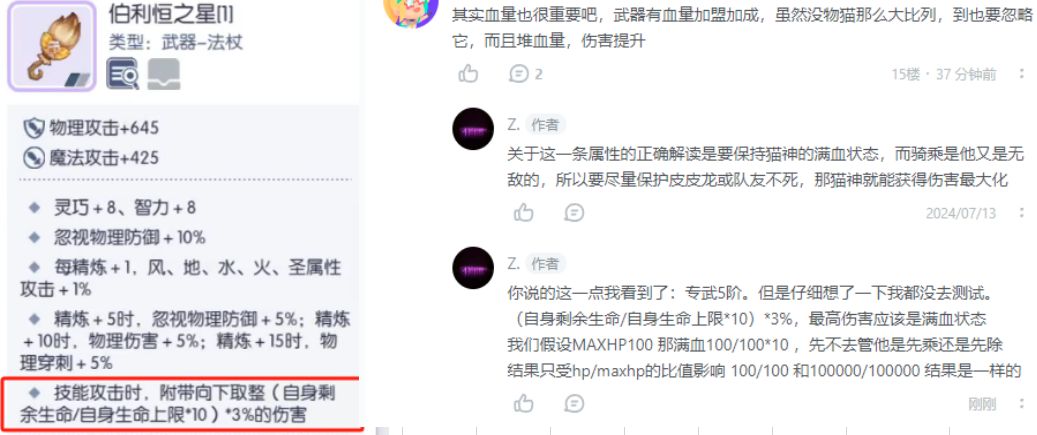Open more options on the 刚刚 reply
This screenshot has width=1037, height=435.
[1022, 403]
